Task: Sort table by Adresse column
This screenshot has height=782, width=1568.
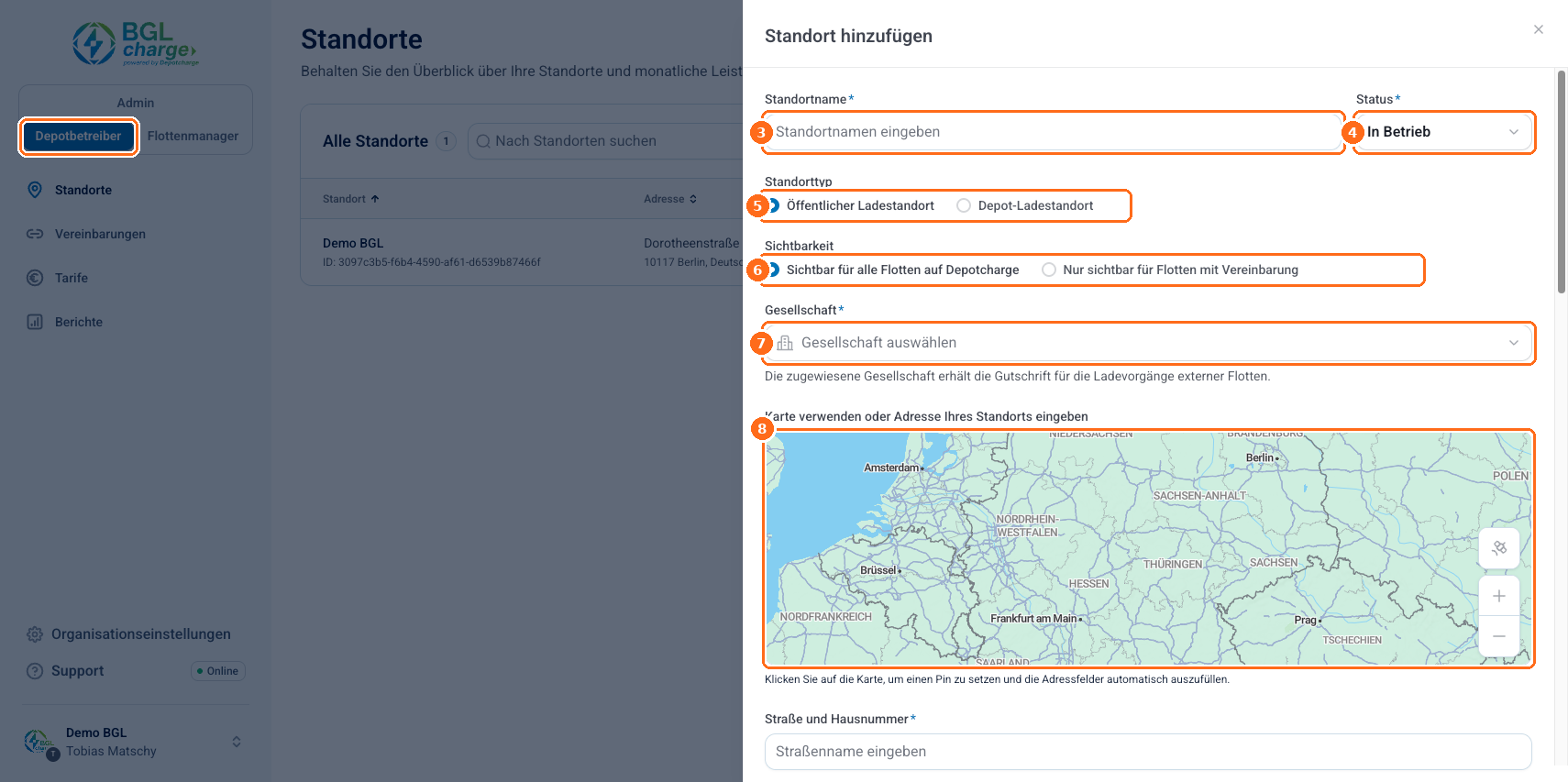Action: [670, 199]
